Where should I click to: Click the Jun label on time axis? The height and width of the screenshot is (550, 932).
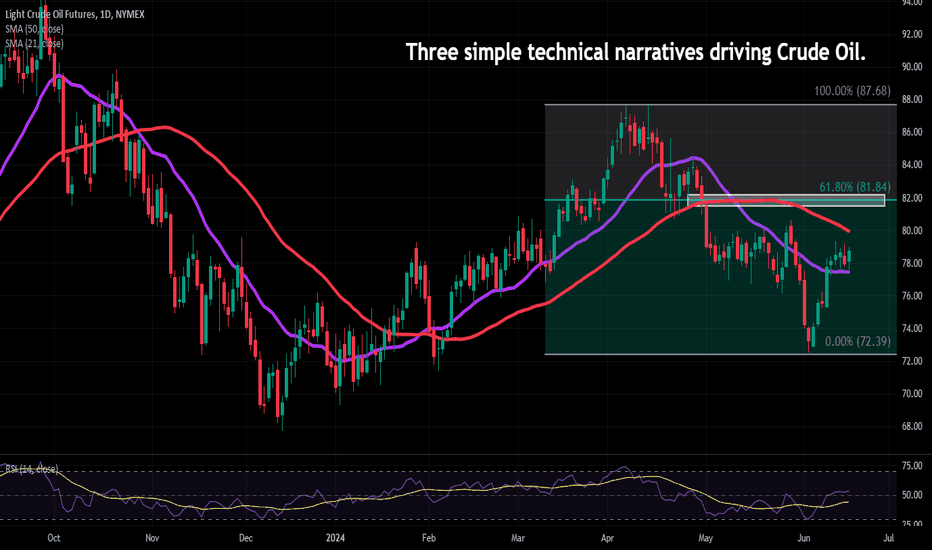(x=804, y=538)
